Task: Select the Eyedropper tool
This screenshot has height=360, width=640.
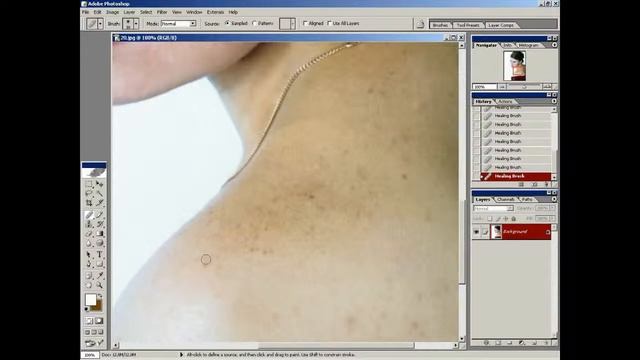Action: click(x=99, y=276)
